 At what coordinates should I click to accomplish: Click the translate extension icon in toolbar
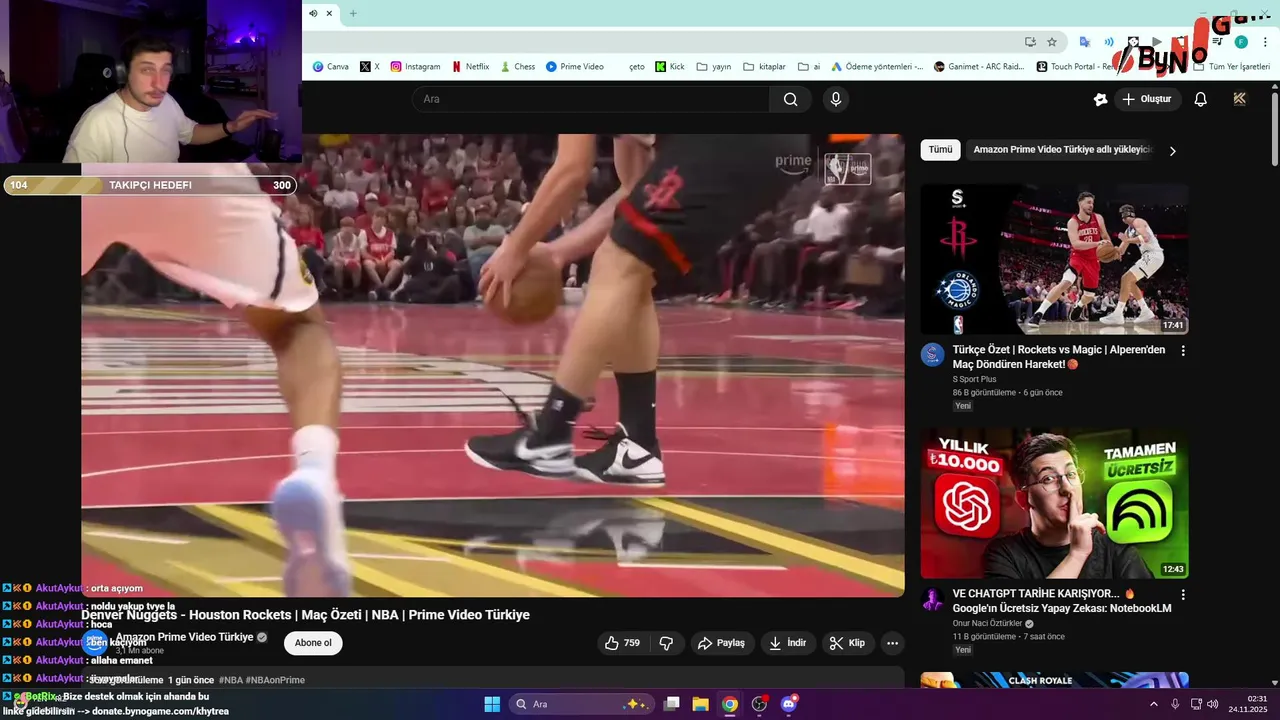click(1085, 42)
